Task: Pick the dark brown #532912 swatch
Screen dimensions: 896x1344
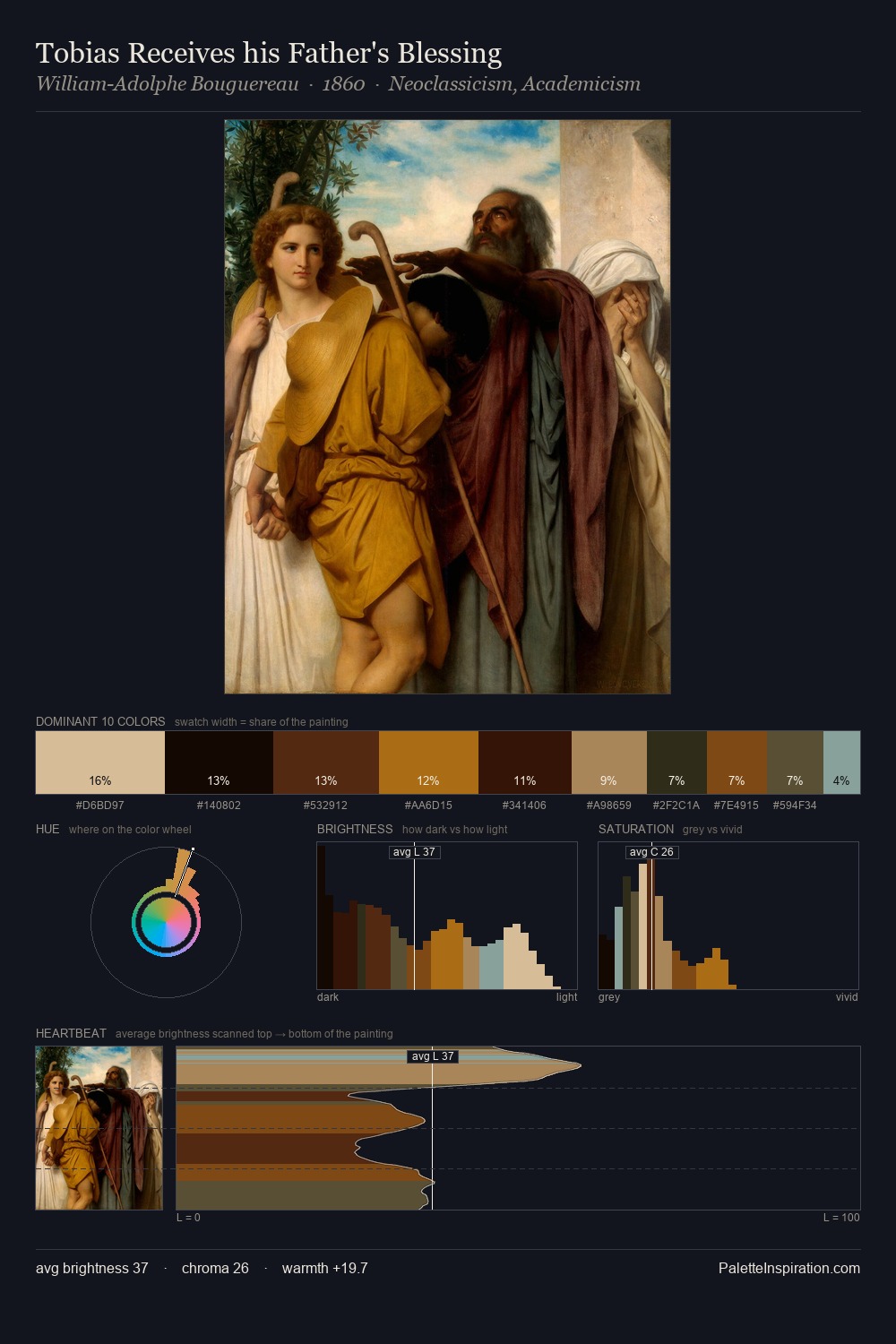Action: pos(326,762)
